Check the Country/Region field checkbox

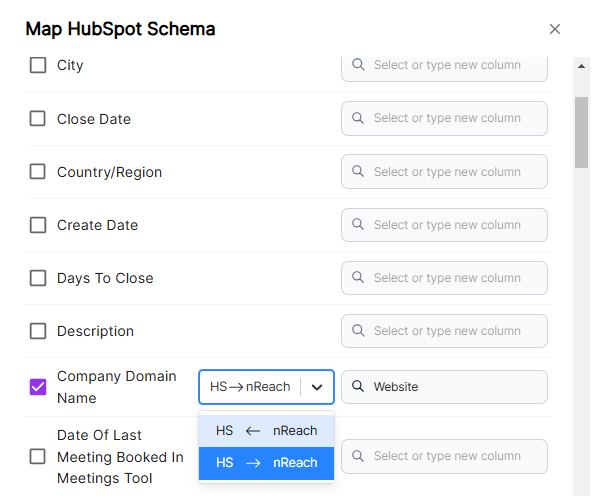38,172
